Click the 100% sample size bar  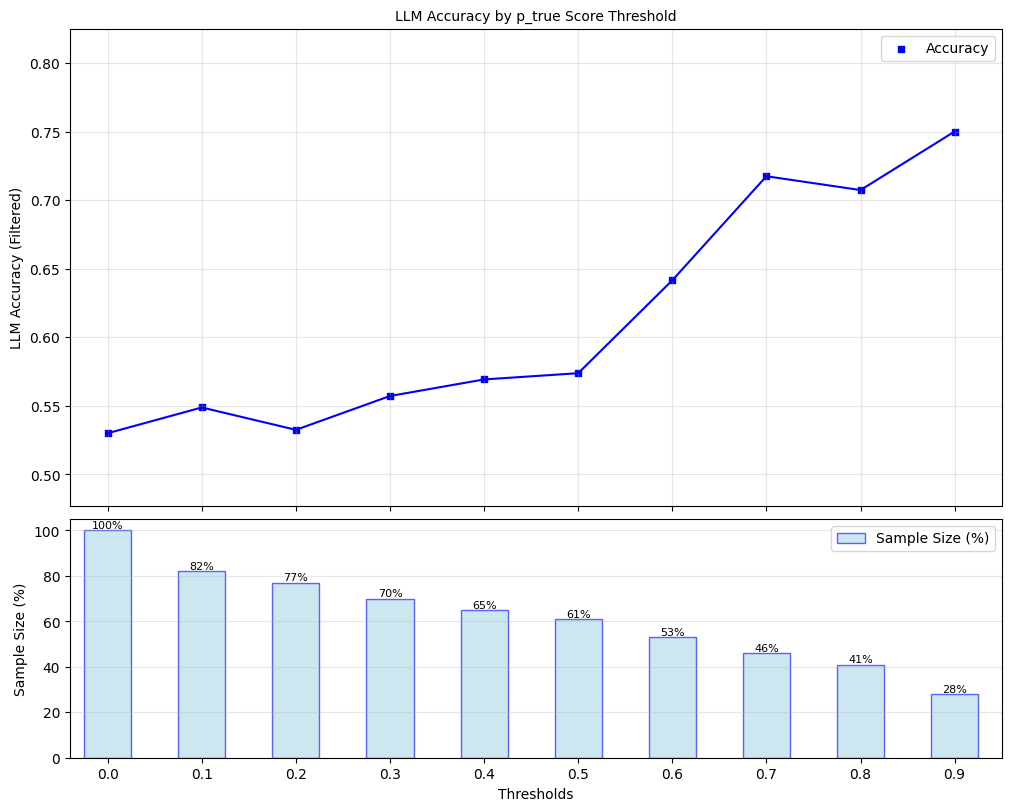(x=108, y=644)
